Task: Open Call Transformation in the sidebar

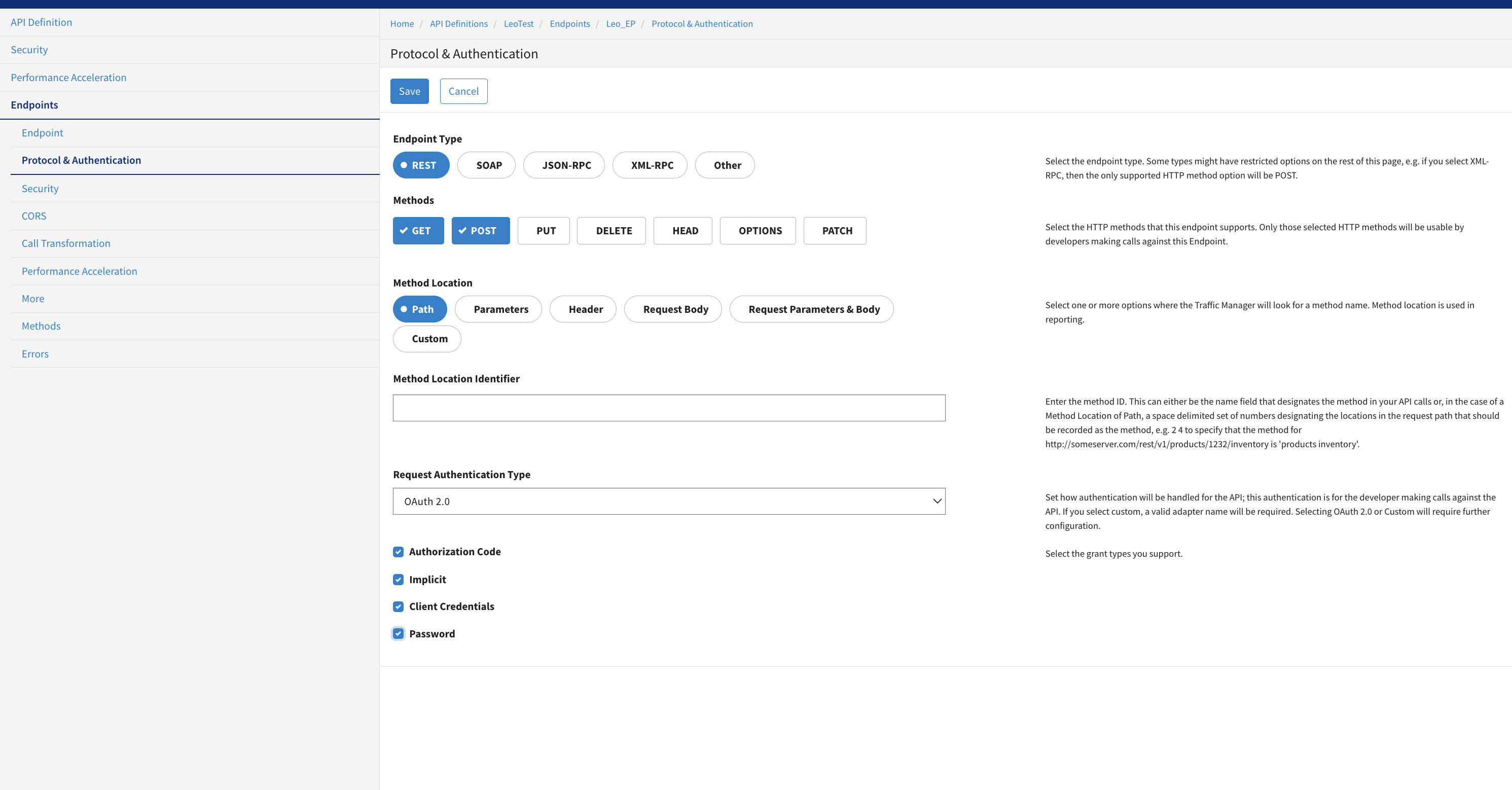Action: click(x=66, y=243)
